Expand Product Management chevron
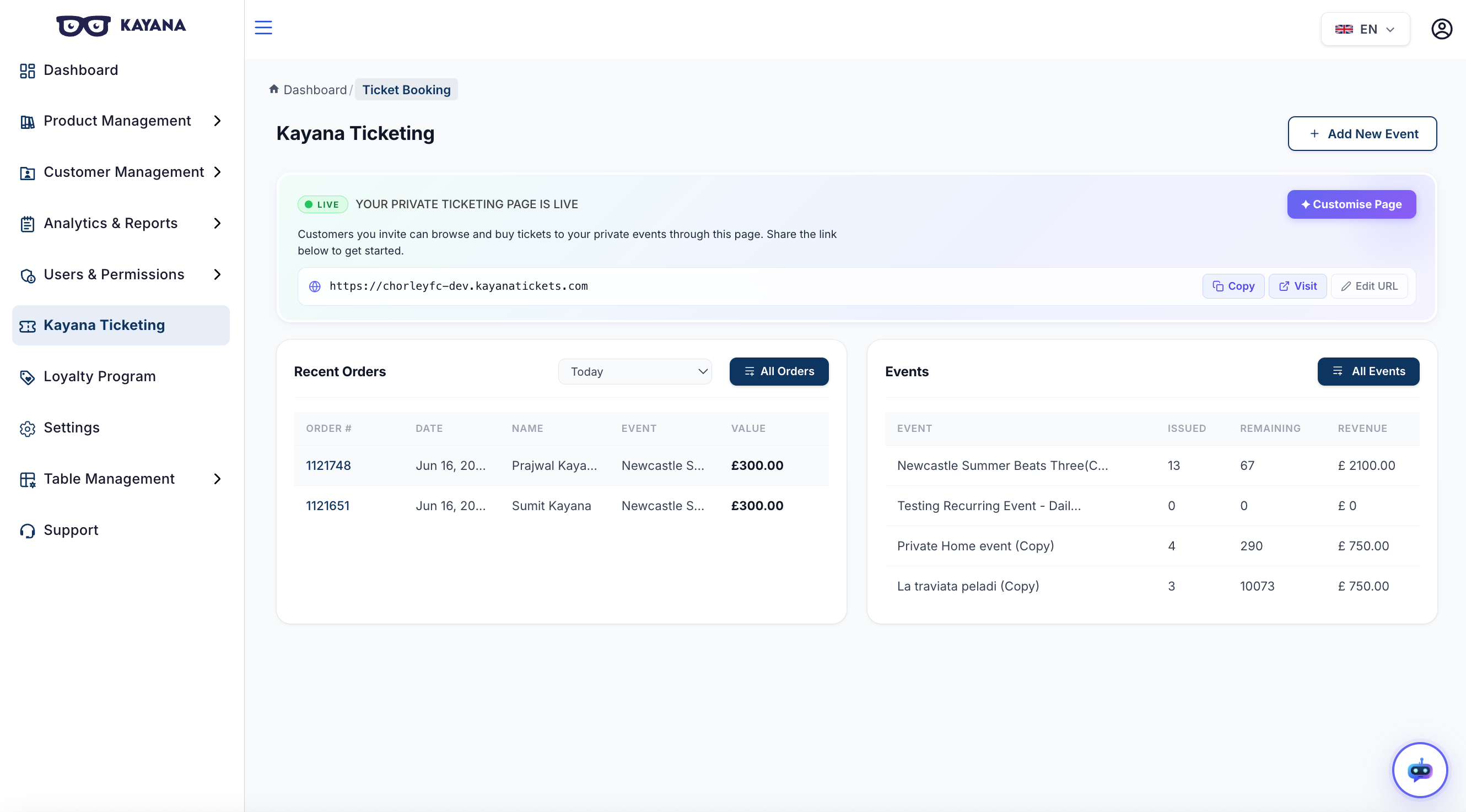 tap(217, 121)
